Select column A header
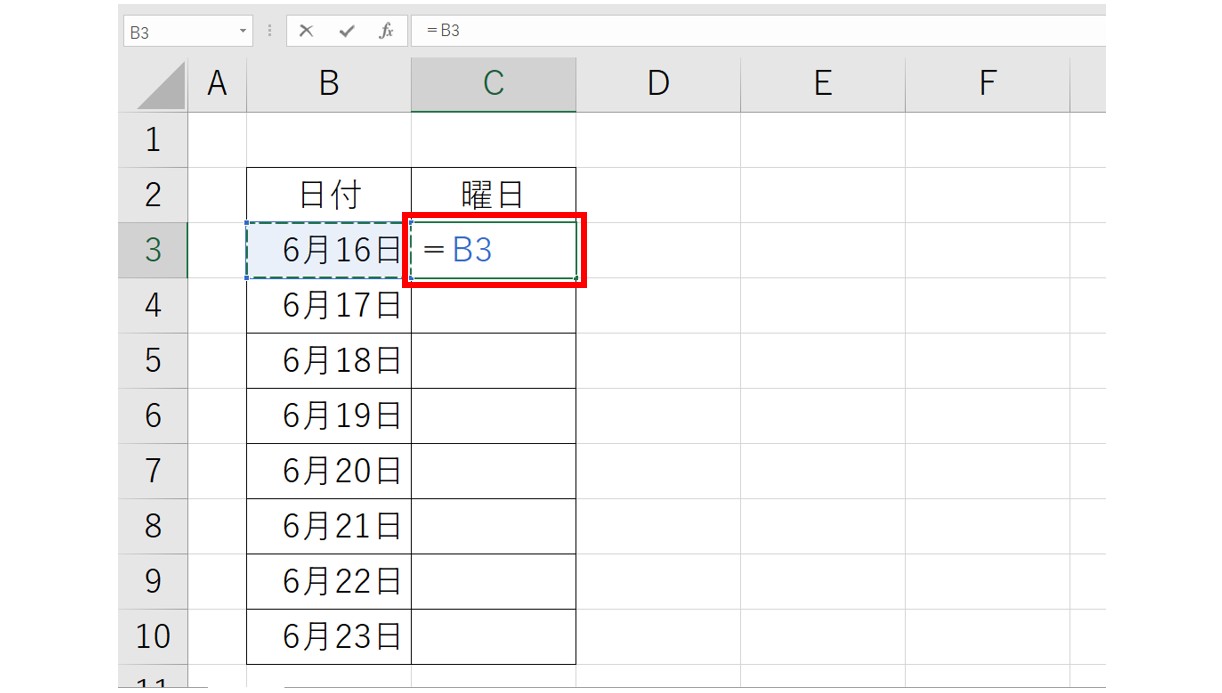This screenshot has height=693, width=1222. 217,84
